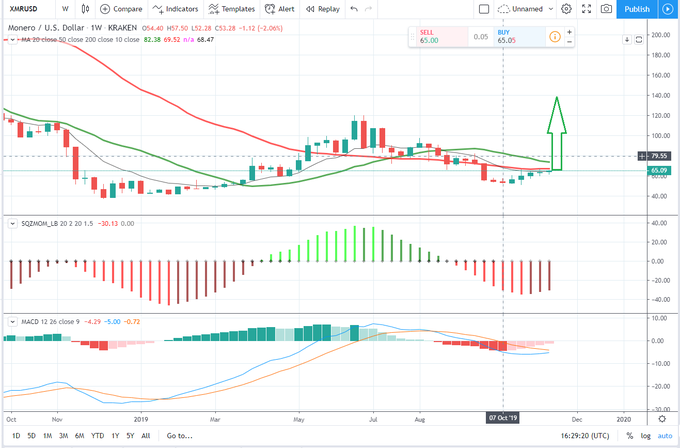The image size is (680, 448).
Task: Click the Monero / U.S. Dollar title
Action: point(46,28)
